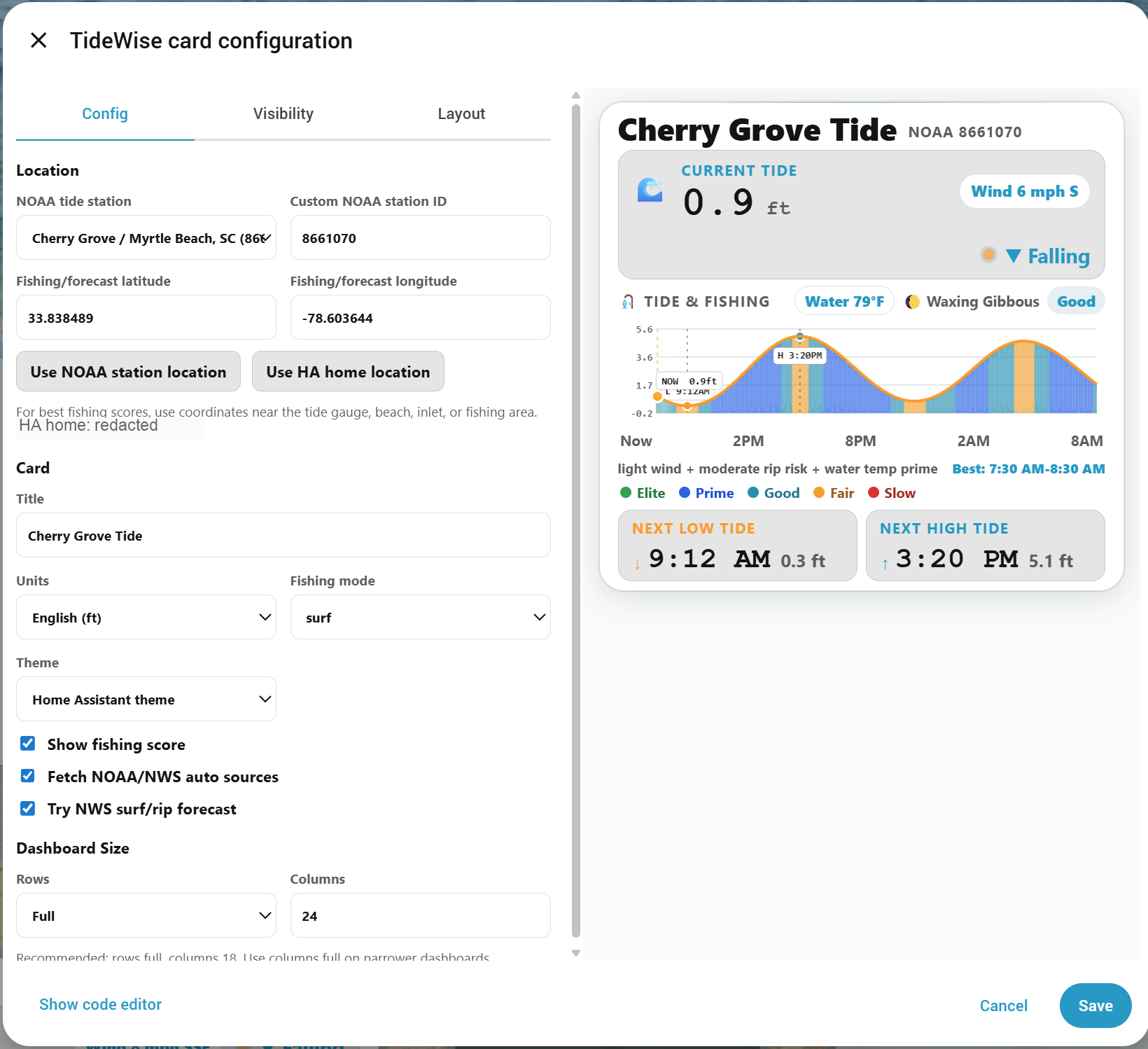Open the Theme dropdown

pyautogui.click(x=146, y=699)
